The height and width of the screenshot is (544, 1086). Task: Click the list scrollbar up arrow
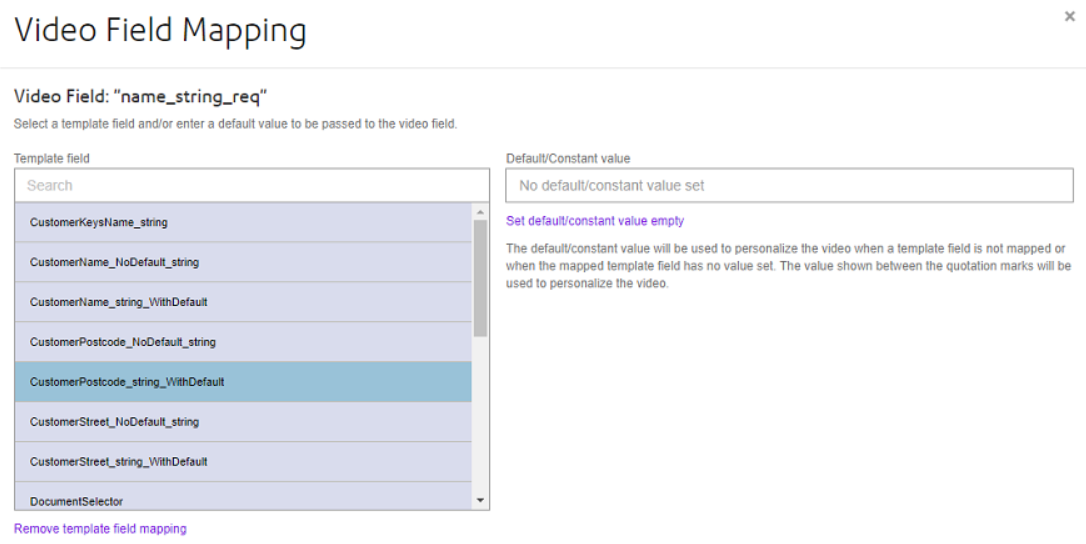(481, 212)
